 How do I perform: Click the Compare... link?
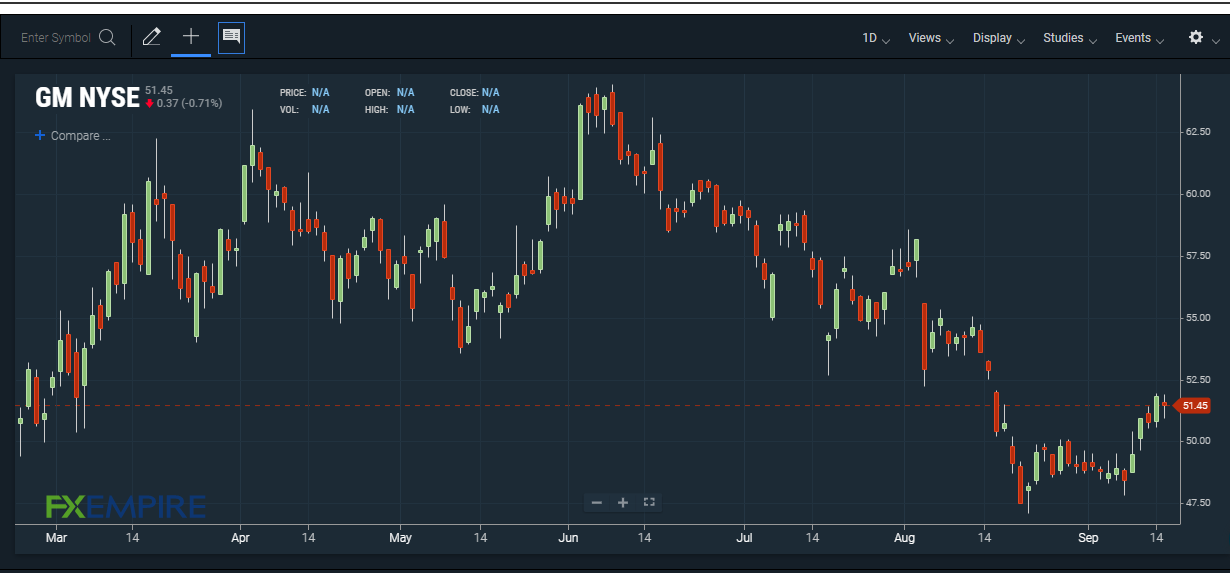pyautogui.click(x=80, y=136)
